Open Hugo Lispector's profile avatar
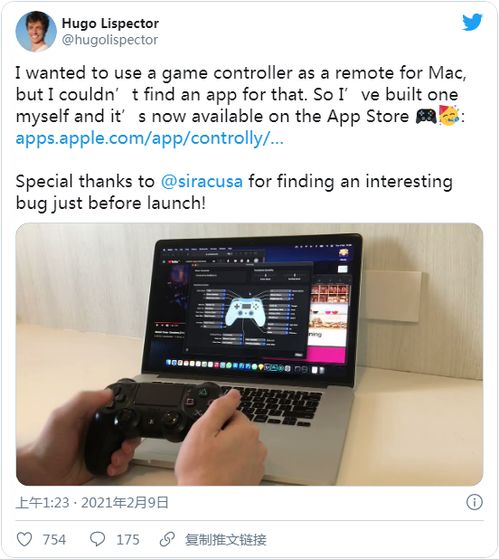Image resolution: width=499 pixels, height=559 pixels. click(x=36, y=31)
